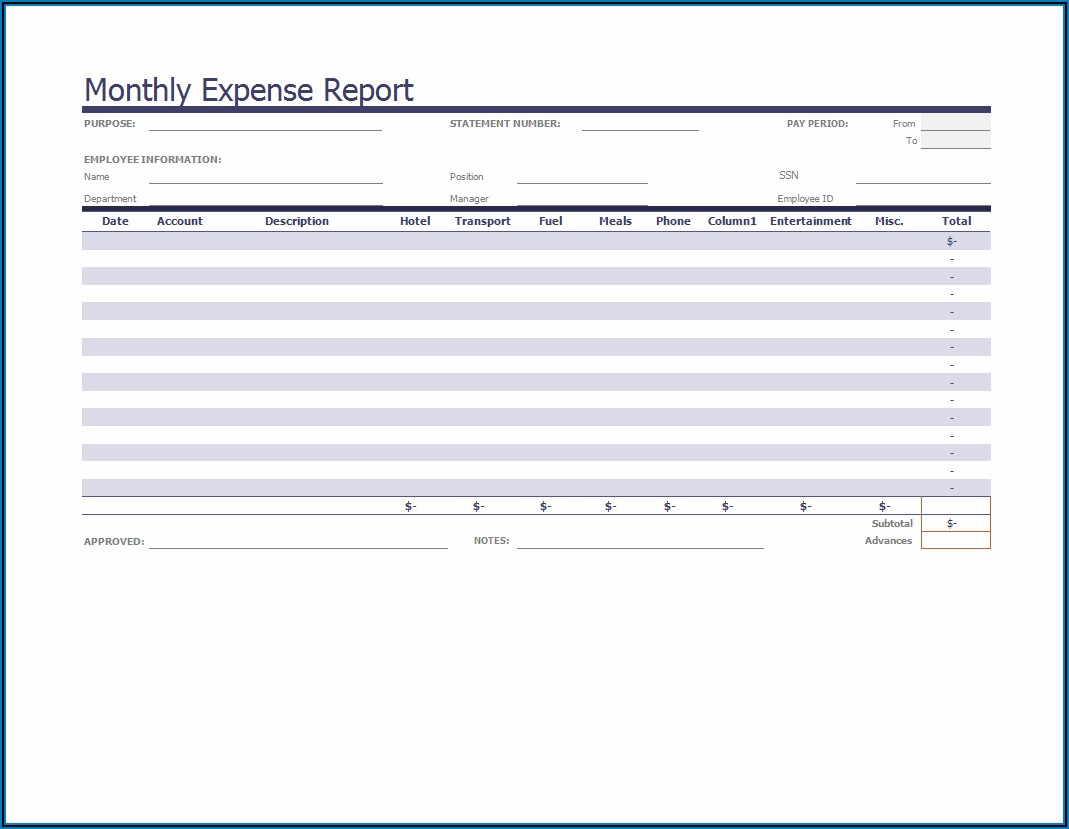The width and height of the screenshot is (1069, 829).
Task: Select the Statement Number field
Action: click(x=640, y=124)
